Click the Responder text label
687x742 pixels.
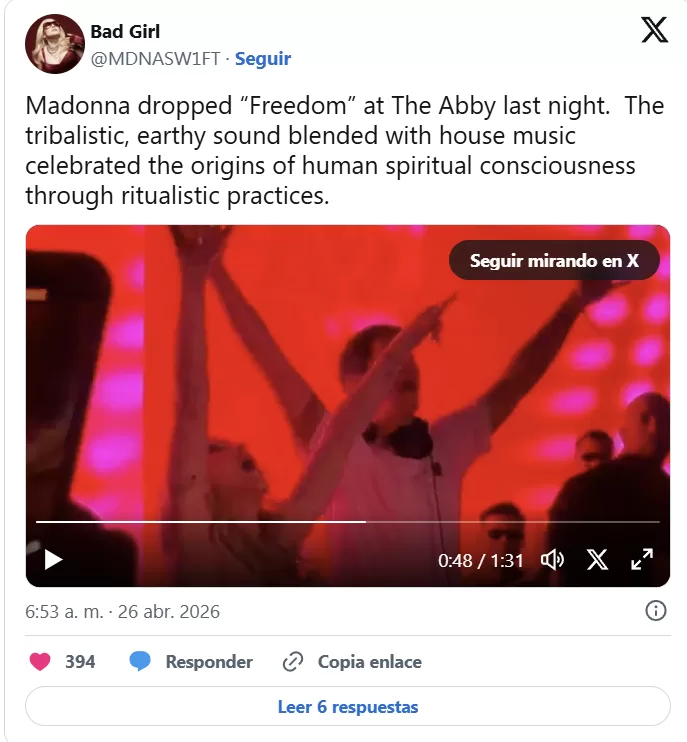(209, 662)
